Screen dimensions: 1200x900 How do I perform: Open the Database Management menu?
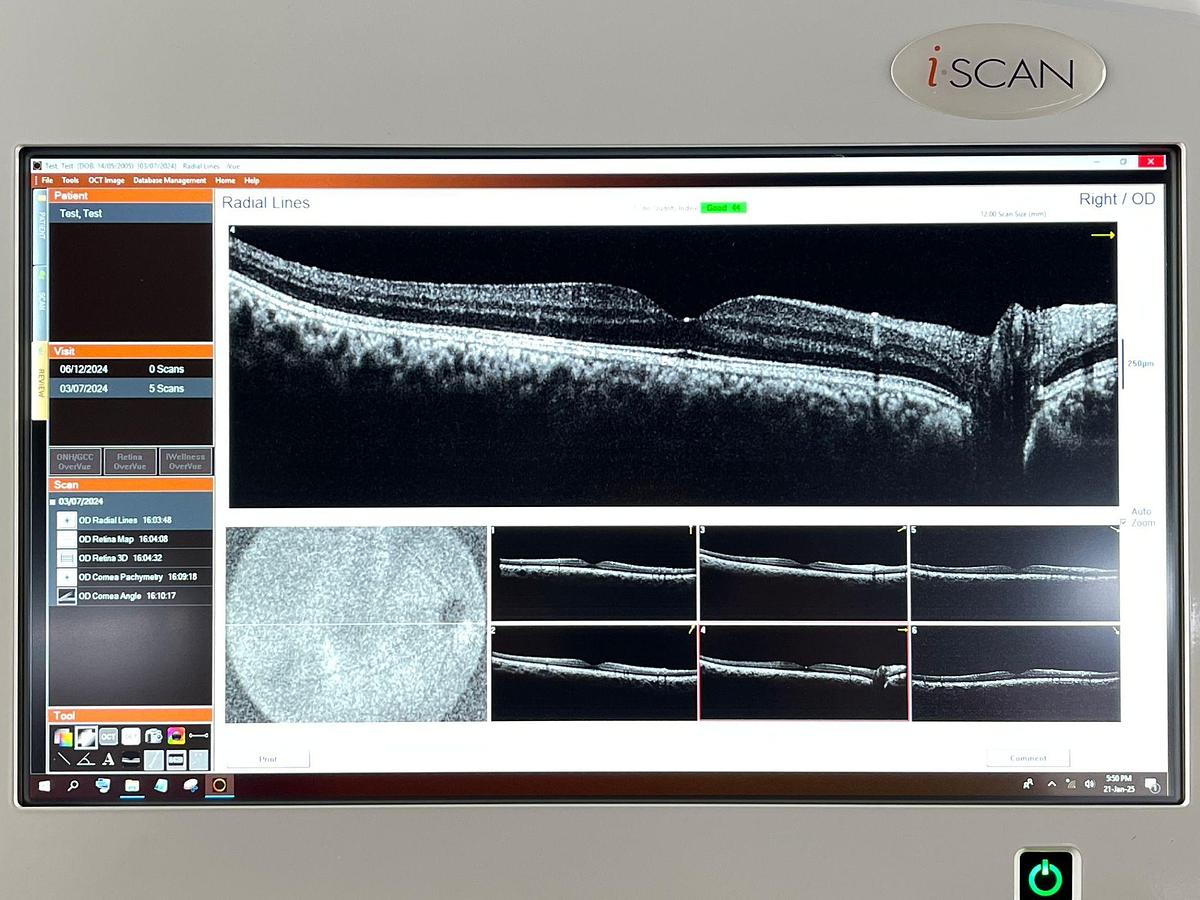(170, 181)
